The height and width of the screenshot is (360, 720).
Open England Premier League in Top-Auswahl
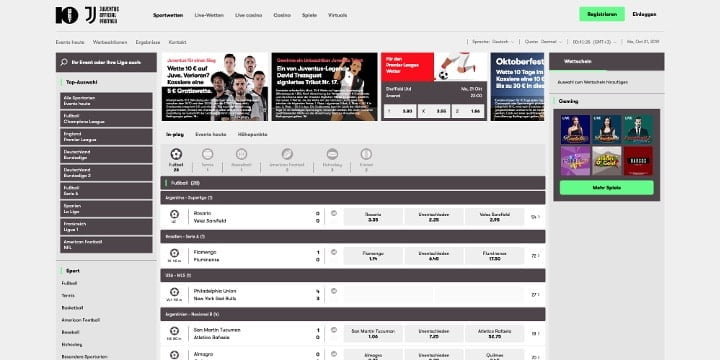106,137
